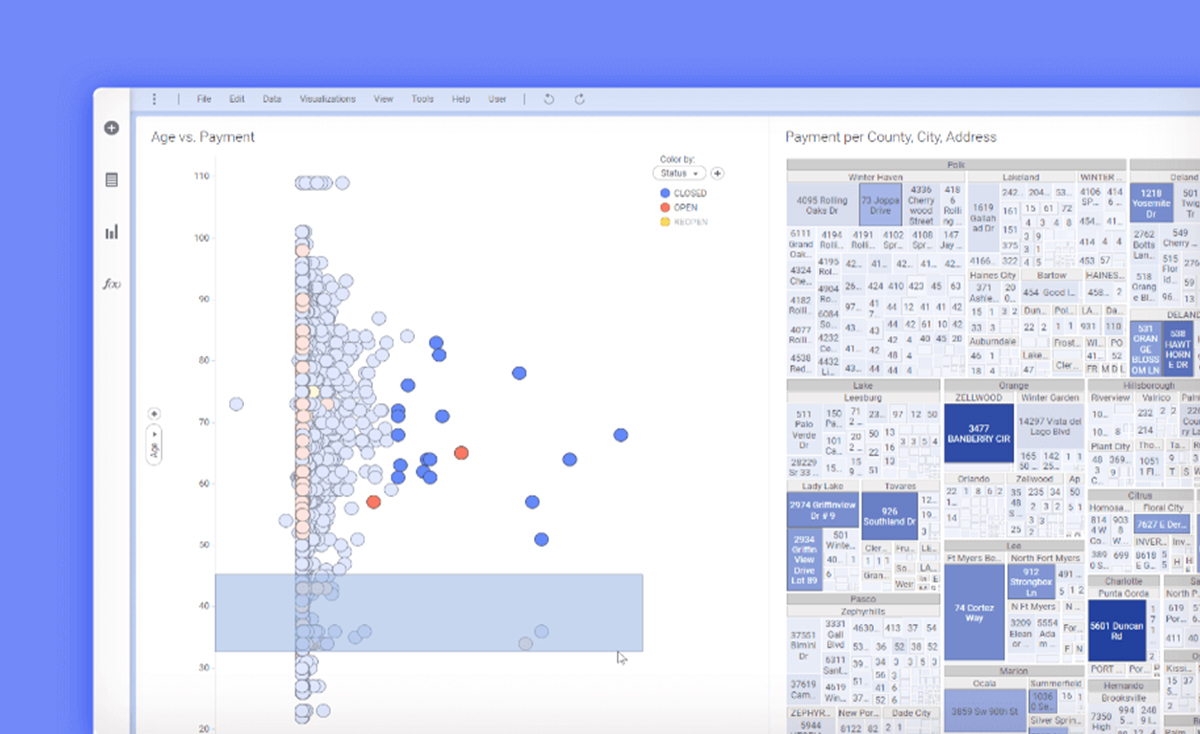
Task: Open the data table icon in the sidebar
Action: [111, 180]
